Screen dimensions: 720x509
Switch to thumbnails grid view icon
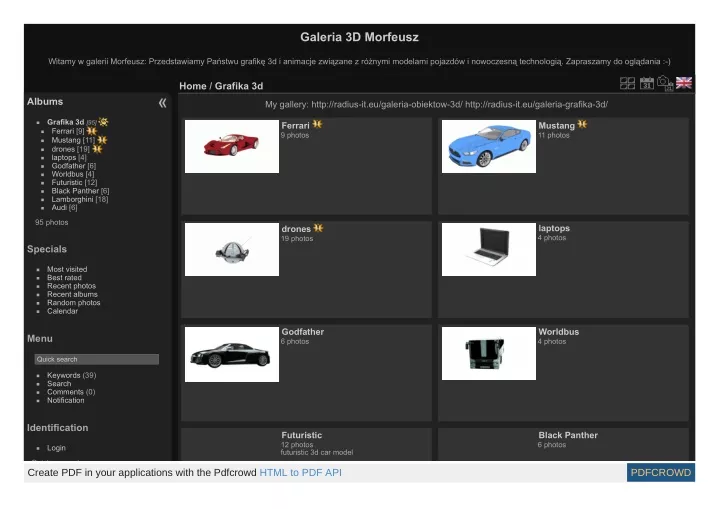click(627, 83)
